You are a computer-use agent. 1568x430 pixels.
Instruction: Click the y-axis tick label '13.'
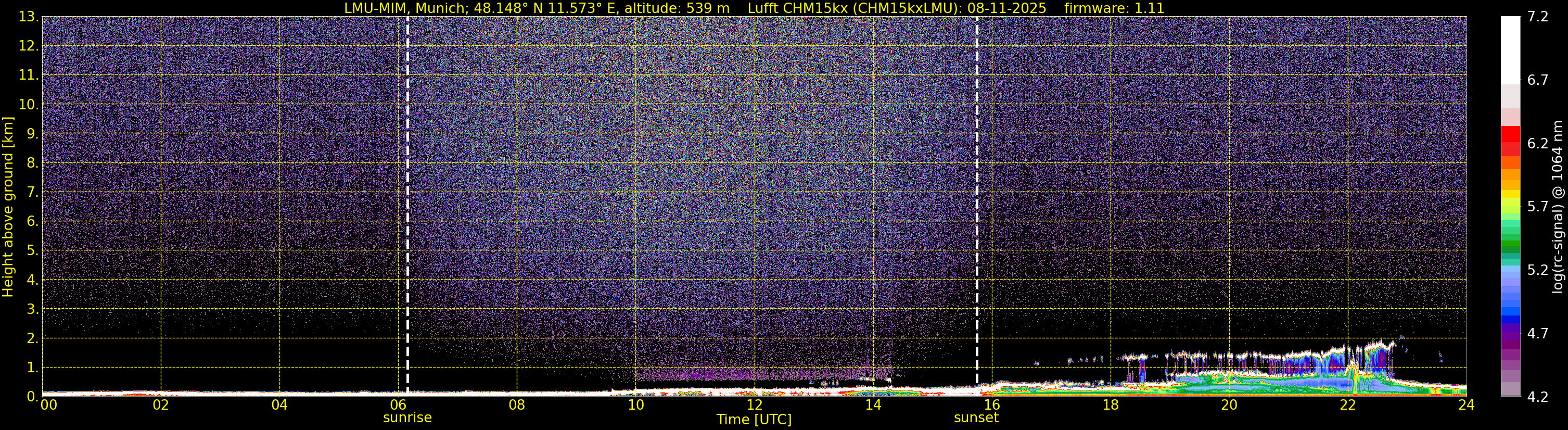29,17
